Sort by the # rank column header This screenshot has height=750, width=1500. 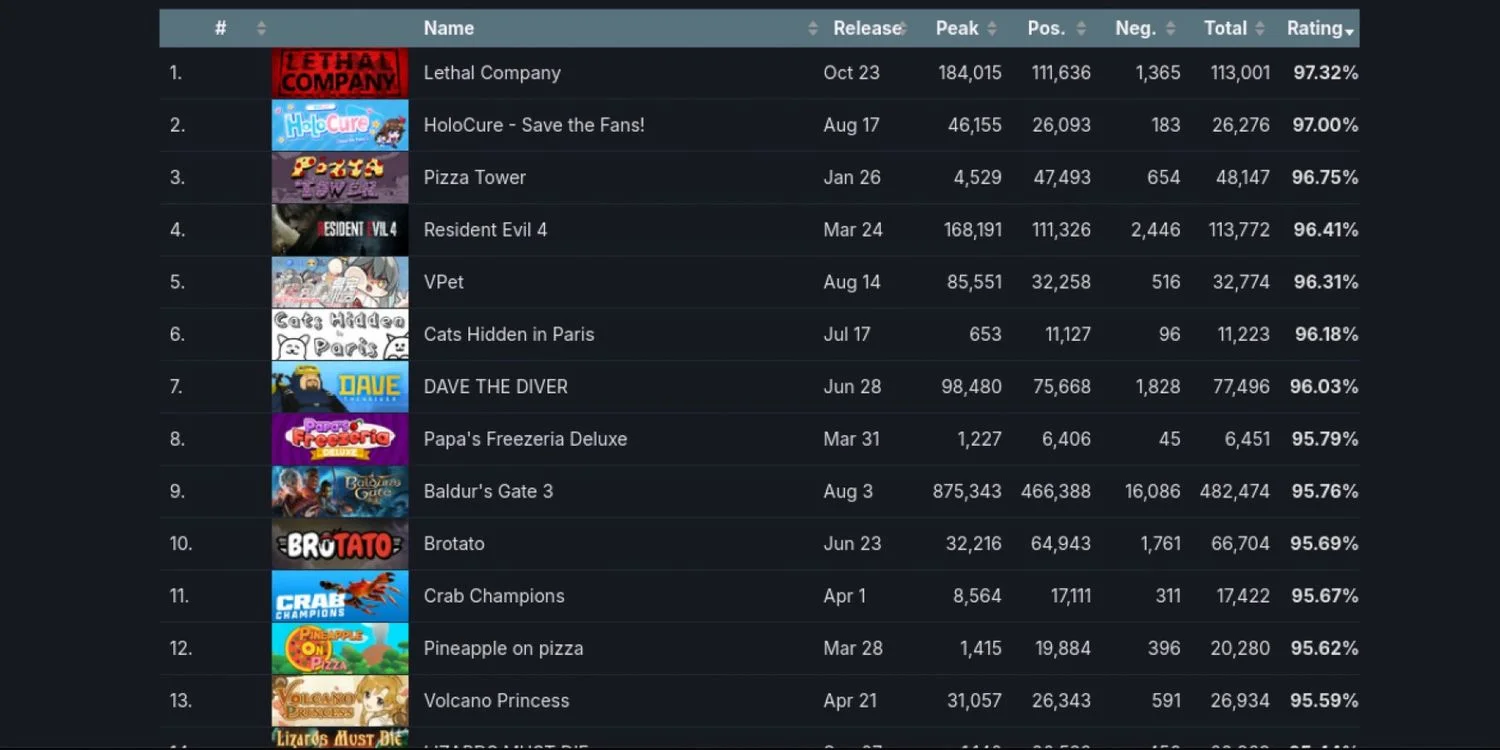221,28
